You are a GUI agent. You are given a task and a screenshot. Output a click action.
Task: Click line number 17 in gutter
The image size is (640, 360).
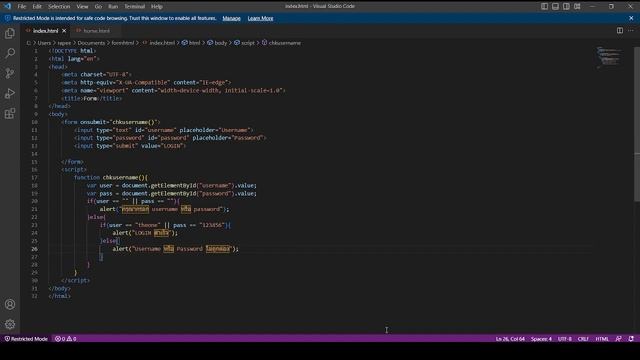coord(34,178)
